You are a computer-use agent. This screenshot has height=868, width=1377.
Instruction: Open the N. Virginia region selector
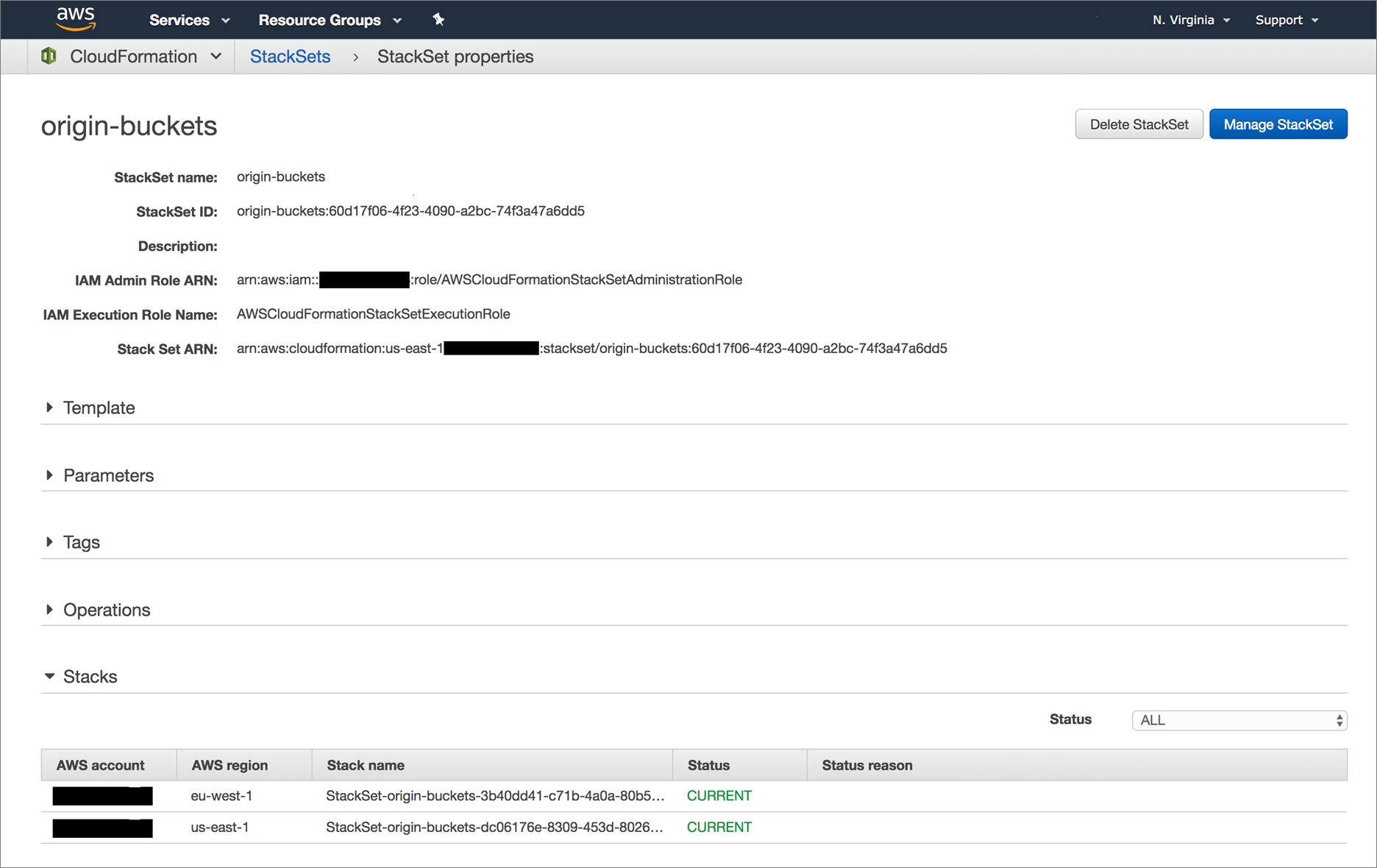tap(1191, 20)
